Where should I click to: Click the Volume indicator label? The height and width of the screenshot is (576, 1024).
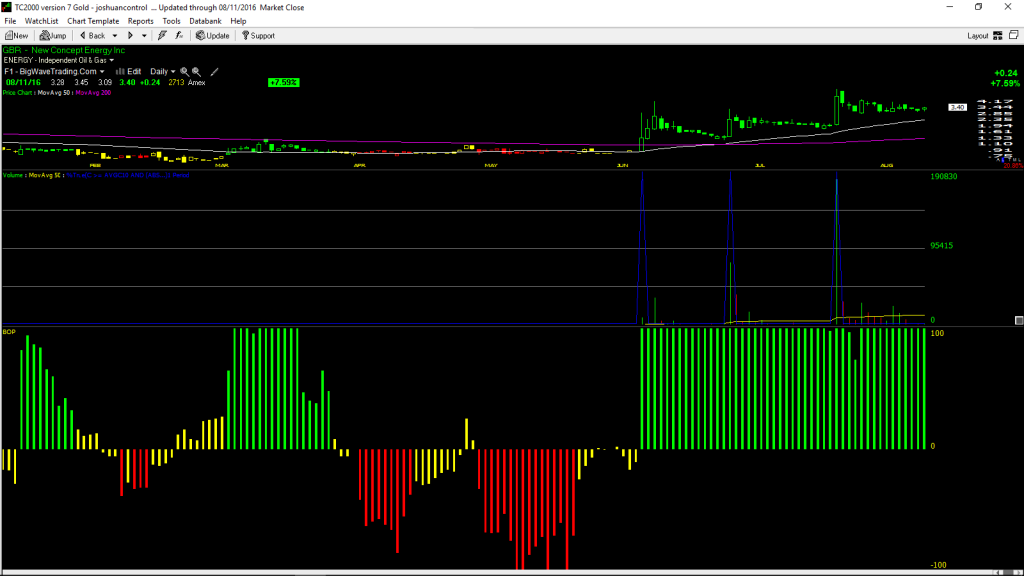(x=13, y=175)
